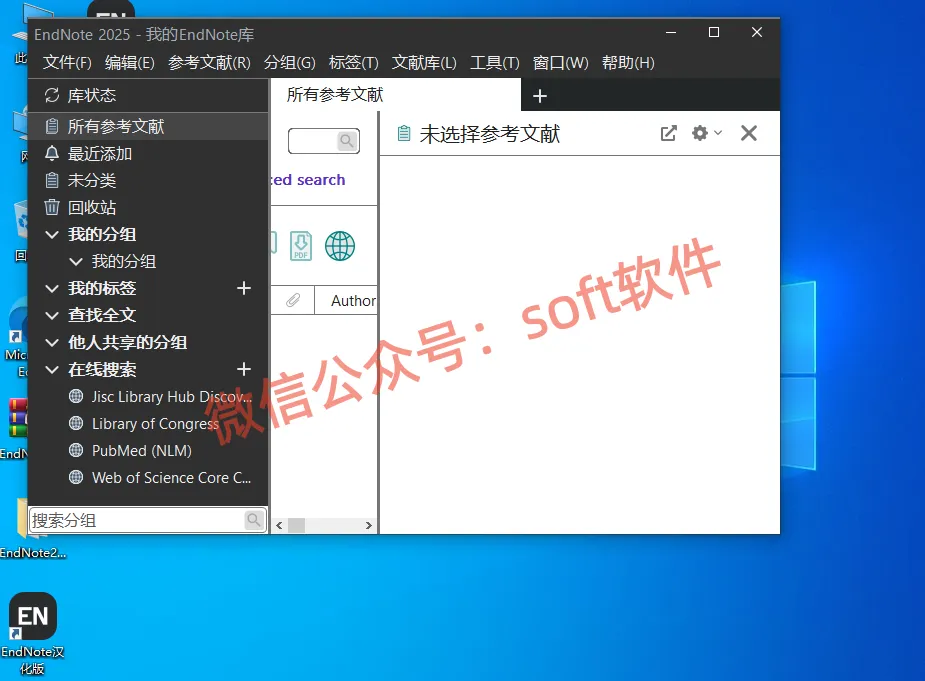
Task: Open reference in new window icon
Action: (668, 133)
